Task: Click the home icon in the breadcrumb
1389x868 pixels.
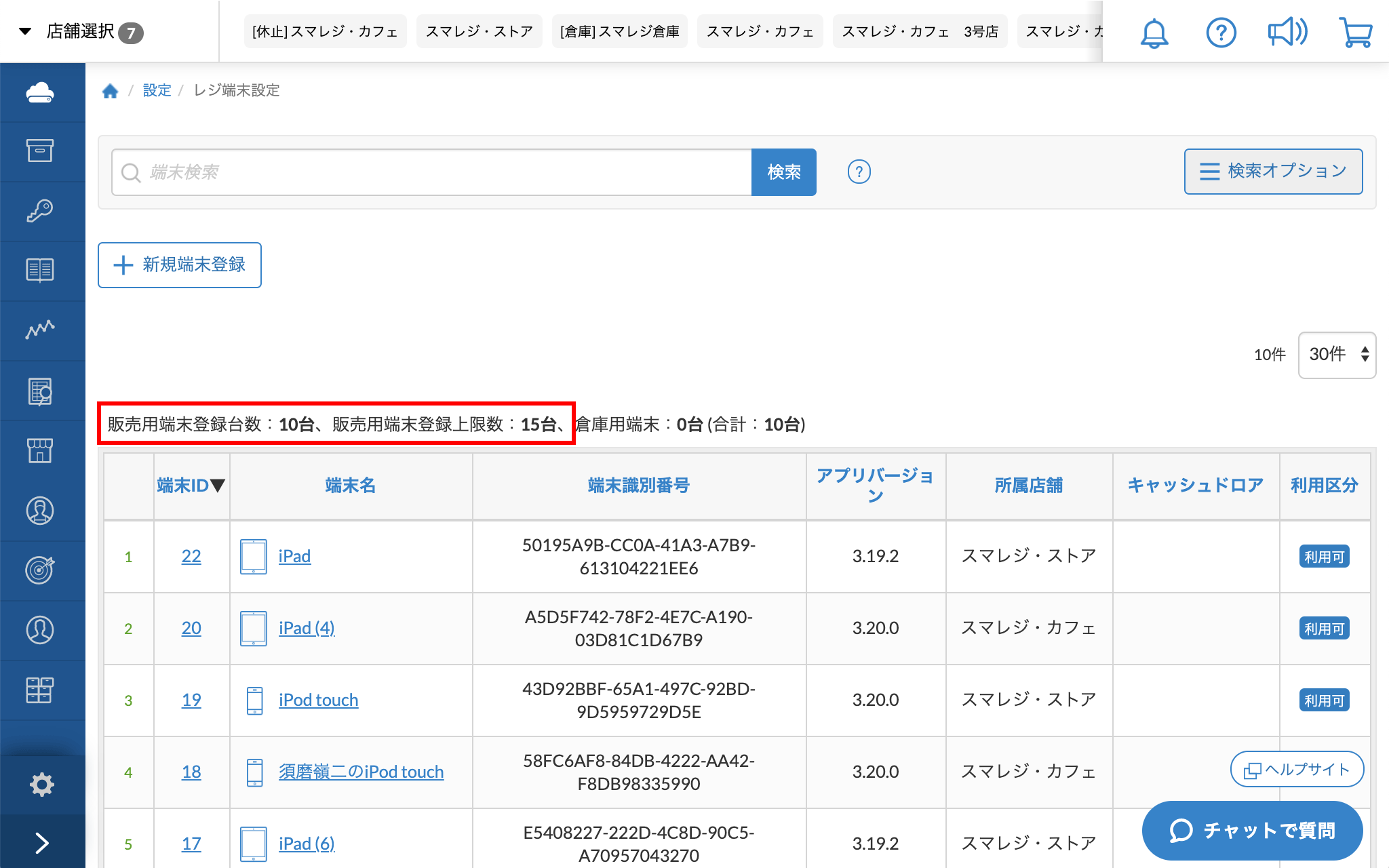Action: point(110,91)
